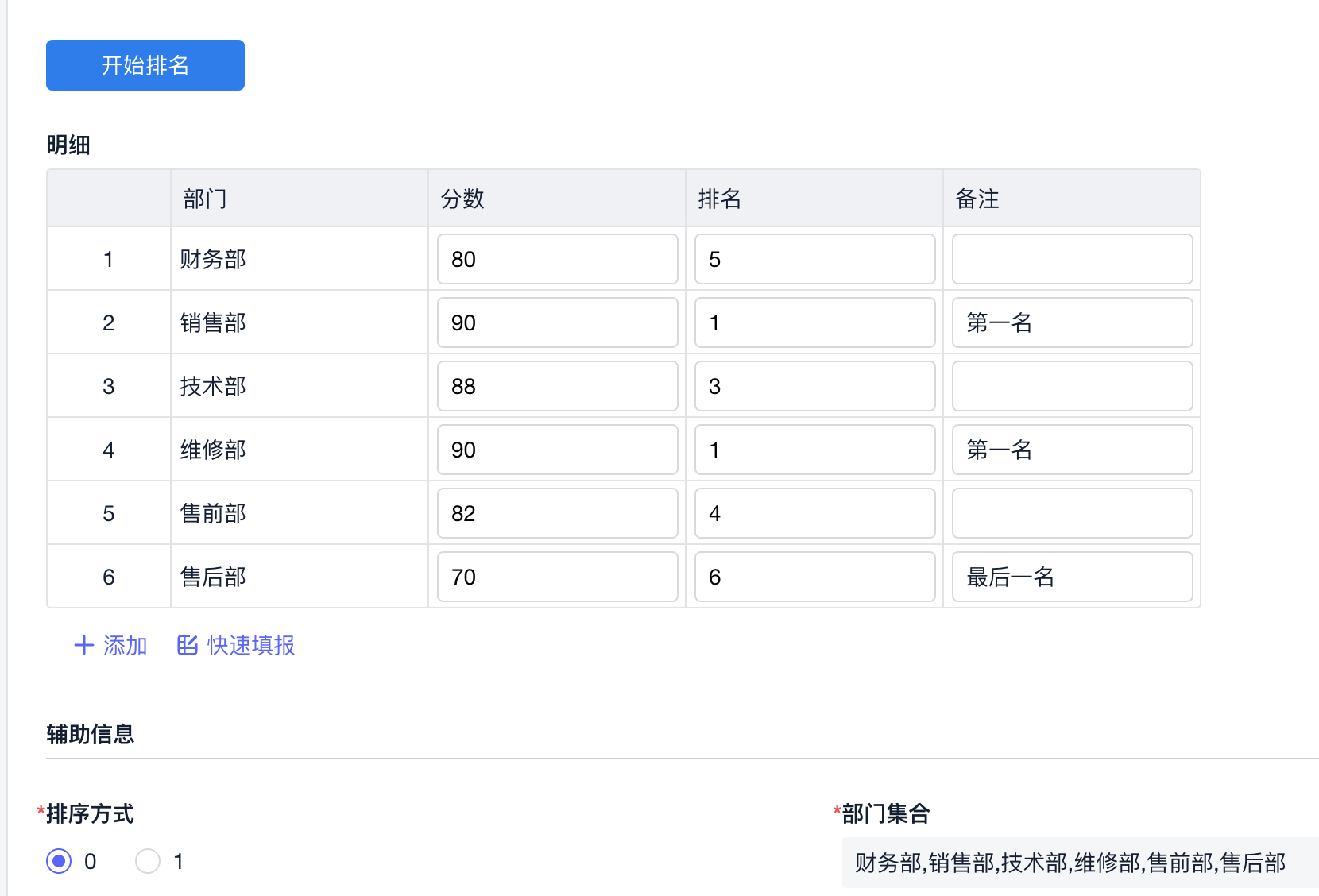The height and width of the screenshot is (896, 1319).
Task: Click the plus icon beside 添加
Action: pos(83,645)
